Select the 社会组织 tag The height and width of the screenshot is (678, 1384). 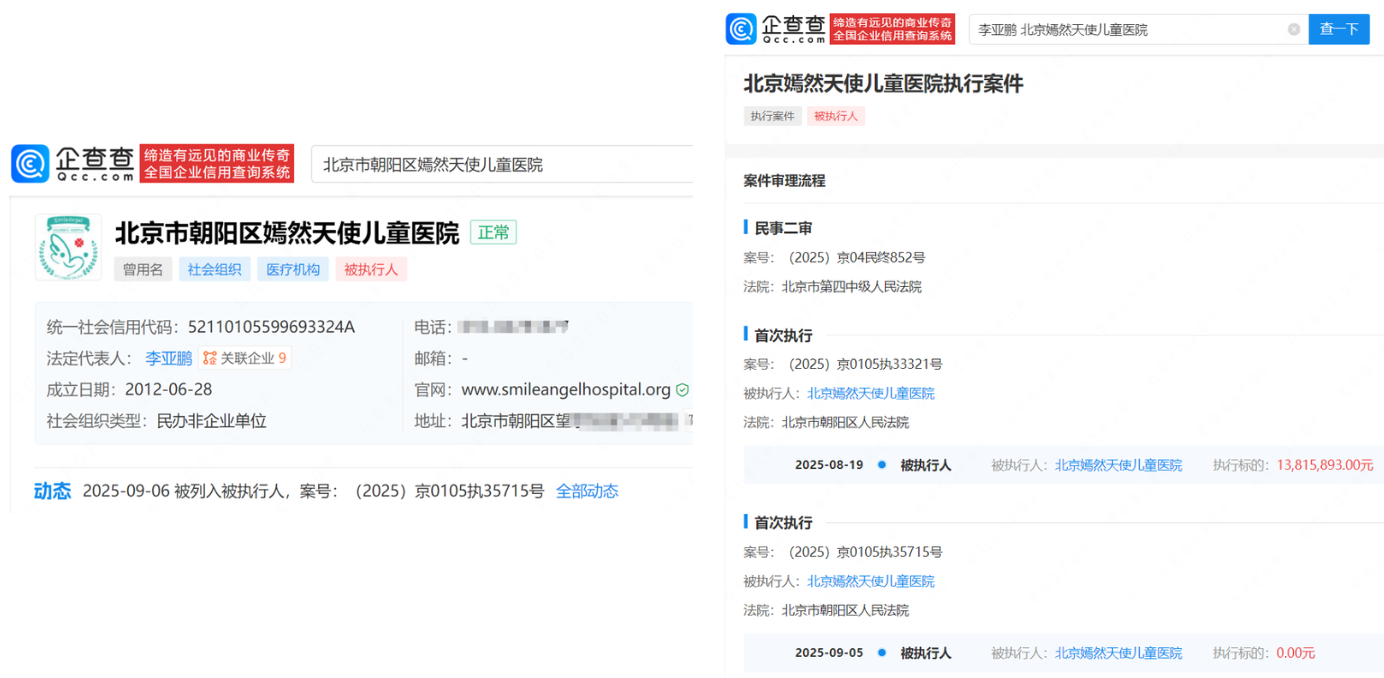pyautogui.click(x=215, y=269)
